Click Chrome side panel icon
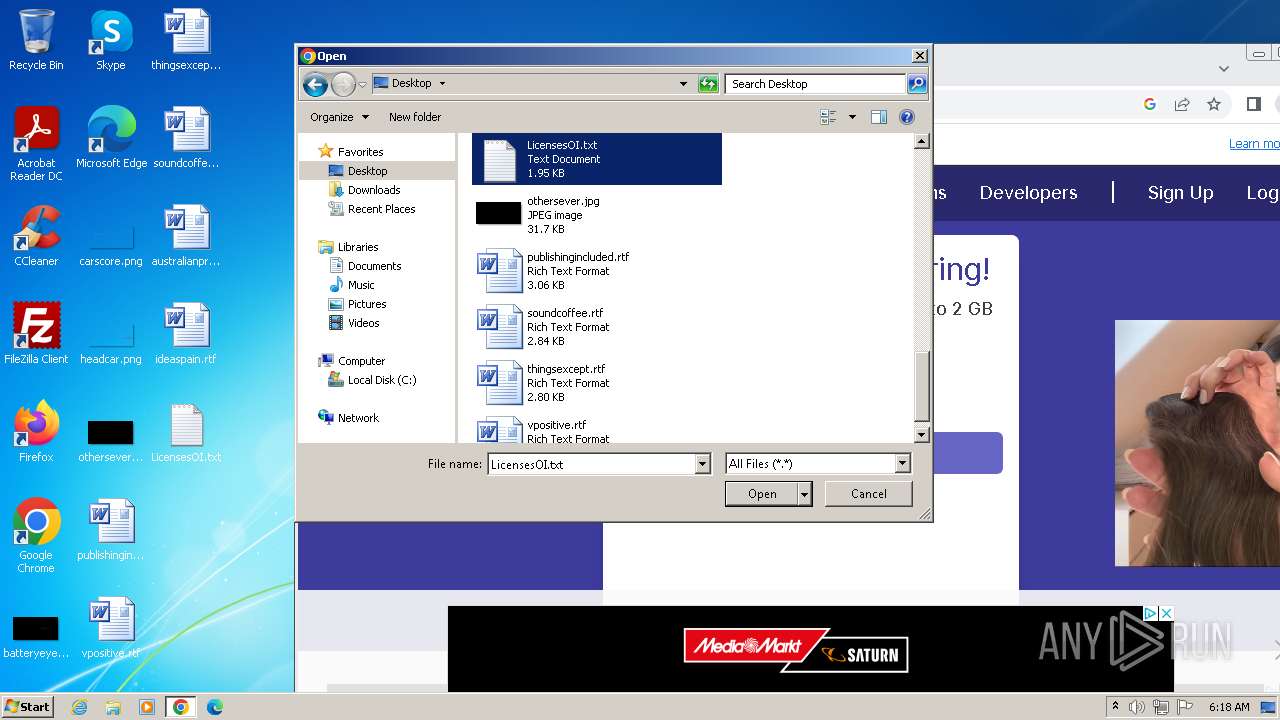 point(1254,104)
